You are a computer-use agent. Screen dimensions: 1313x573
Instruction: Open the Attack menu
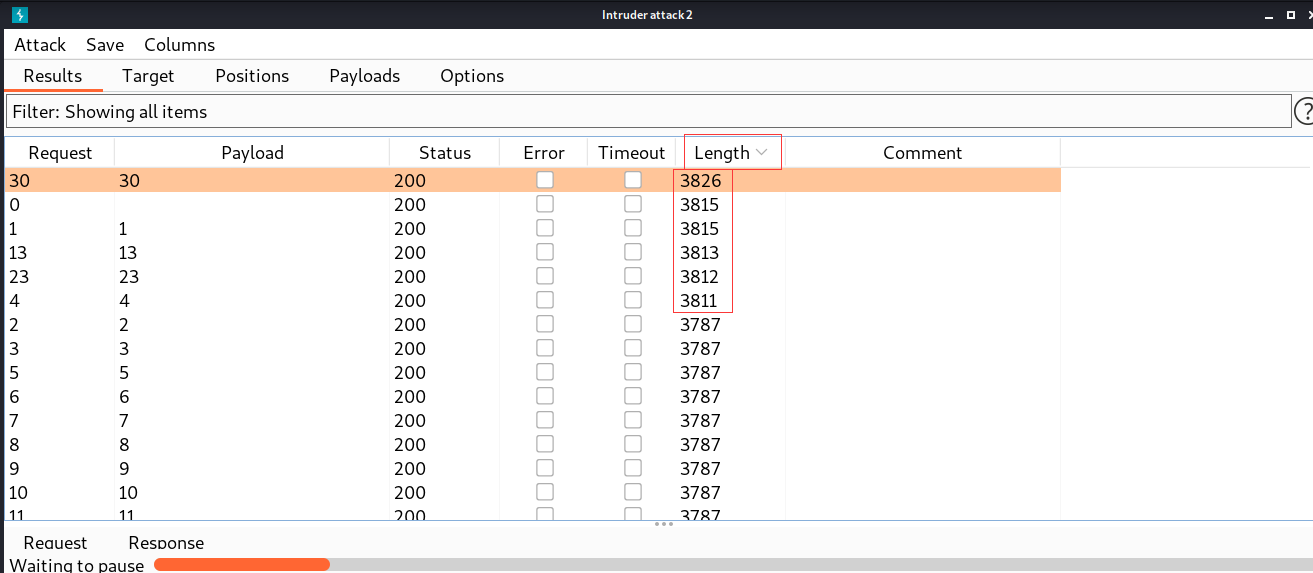[x=40, y=45]
